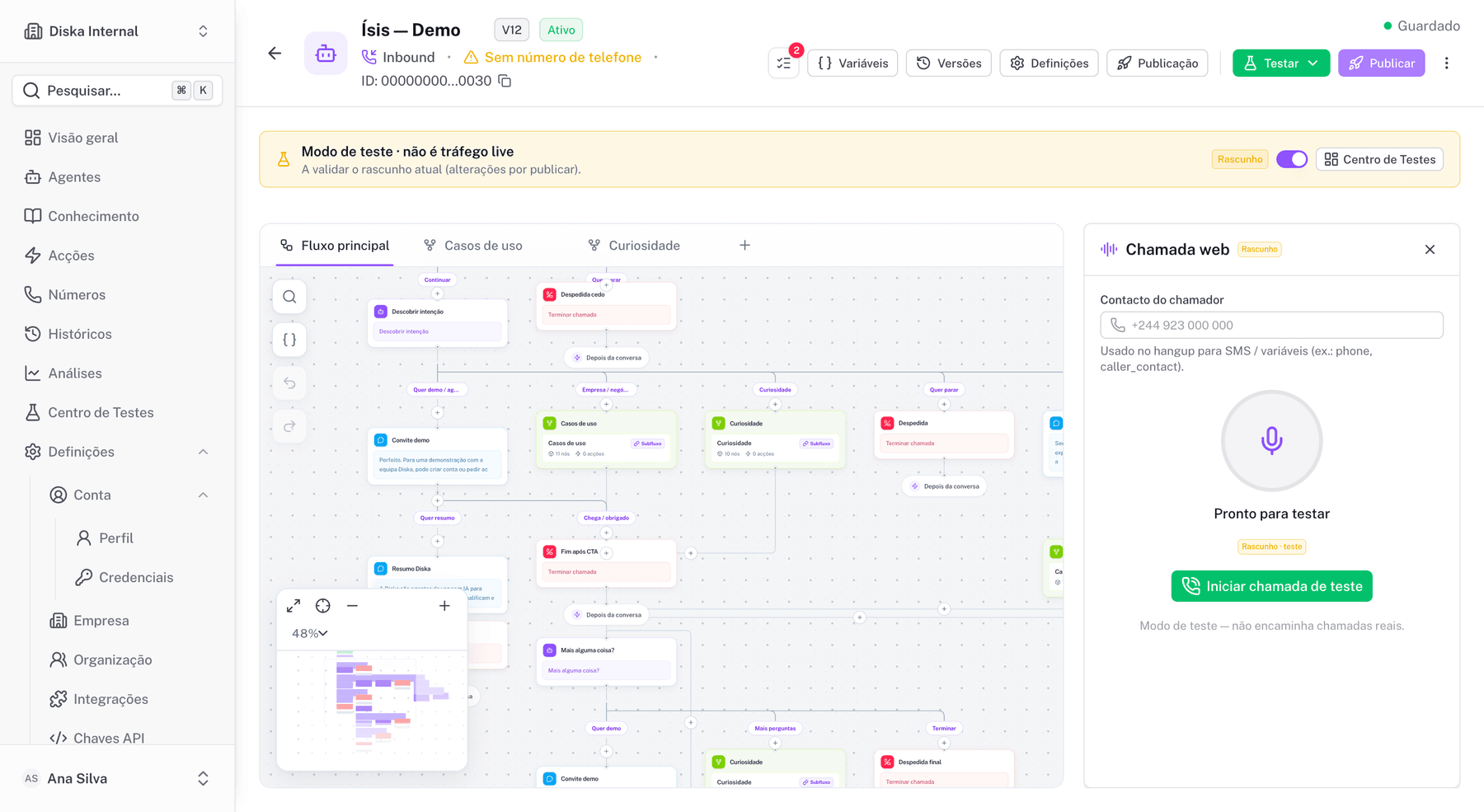Click the Sem número de telefone warning
The height and width of the screenshot is (812, 1484).
(x=552, y=57)
